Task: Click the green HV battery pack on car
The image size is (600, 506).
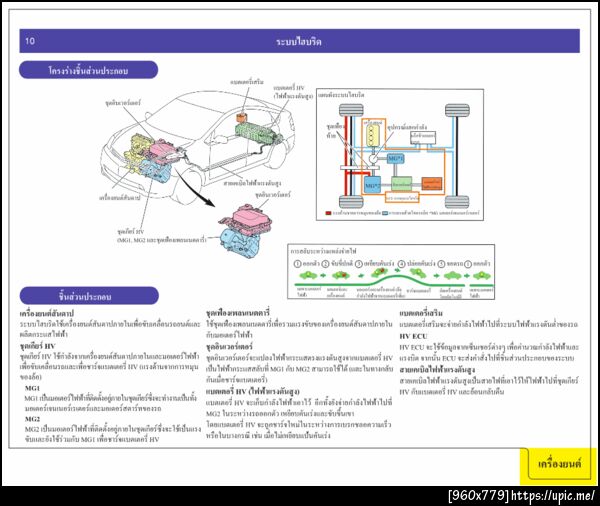Action: 256,133
